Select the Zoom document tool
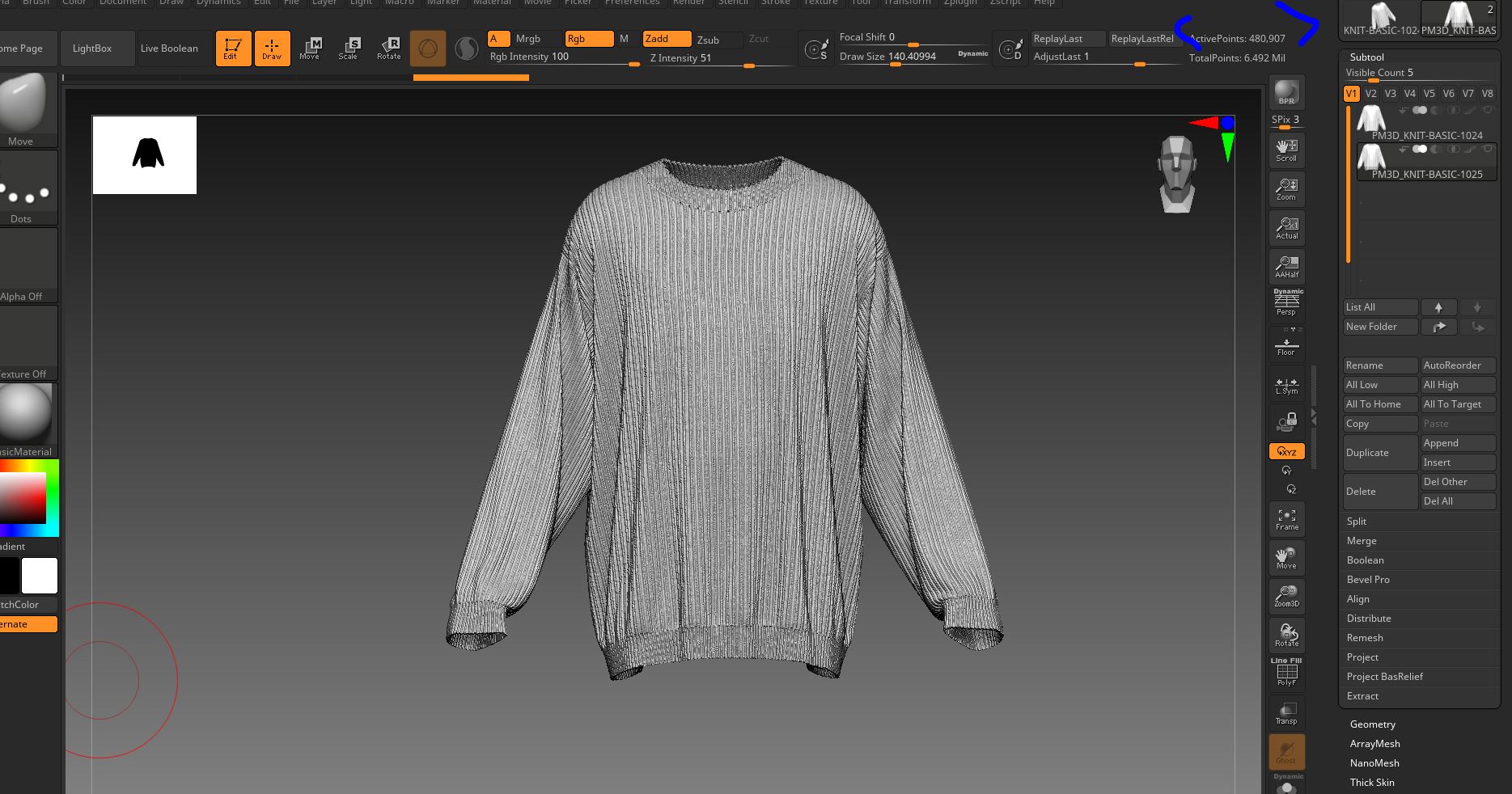This screenshot has width=1512, height=794. [1286, 189]
